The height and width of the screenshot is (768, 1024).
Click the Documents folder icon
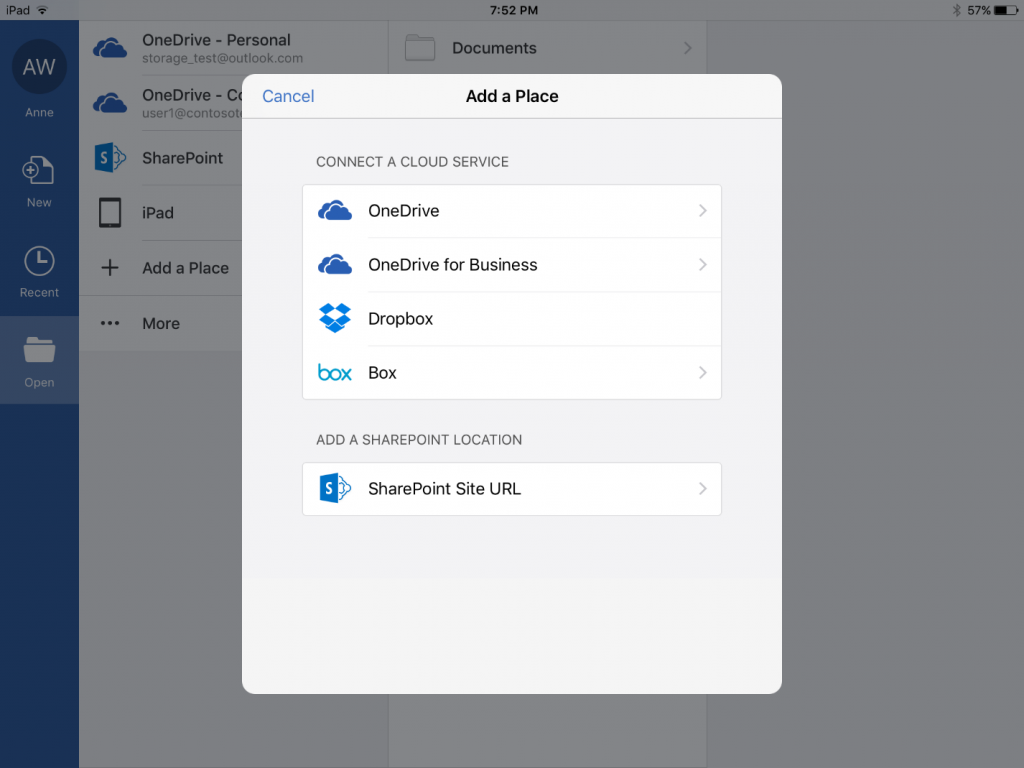[420, 47]
